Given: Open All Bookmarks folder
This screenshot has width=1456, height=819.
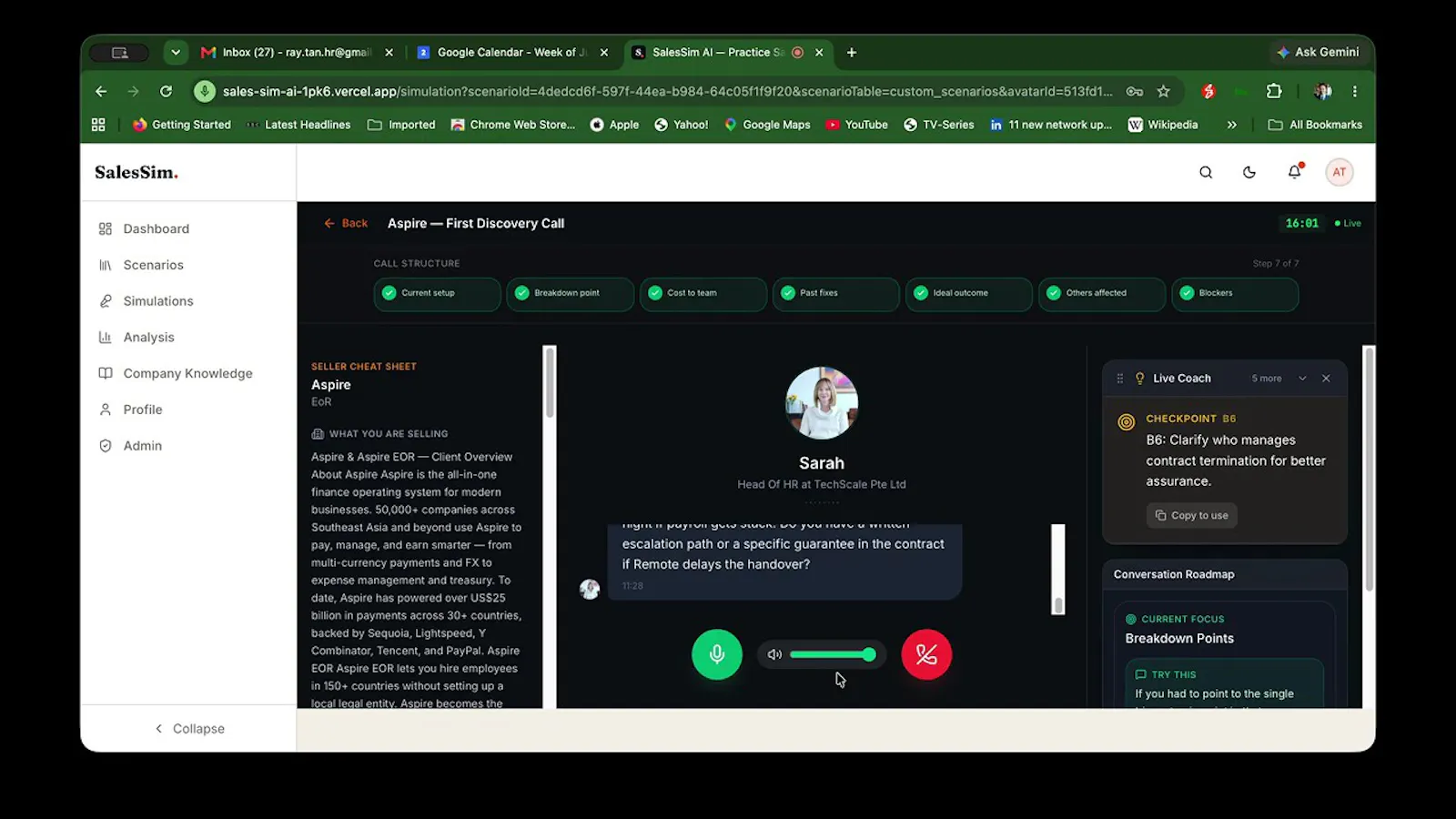Looking at the screenshot, I should pos(1315,125).
